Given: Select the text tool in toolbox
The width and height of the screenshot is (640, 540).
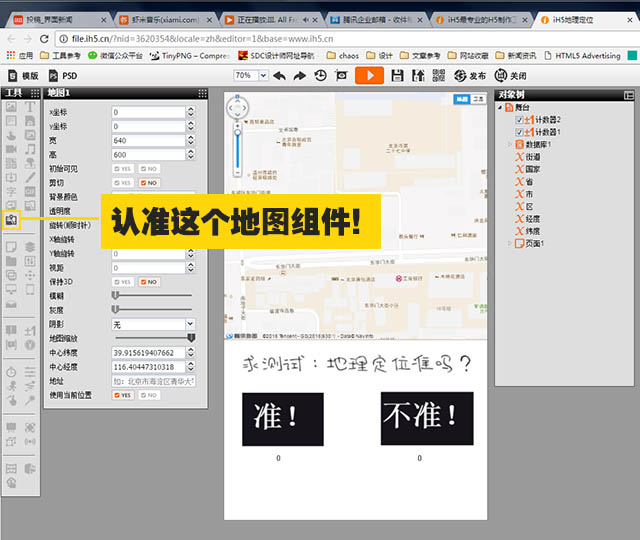Looking at the screenshot, I should click(x=29, y=106).
